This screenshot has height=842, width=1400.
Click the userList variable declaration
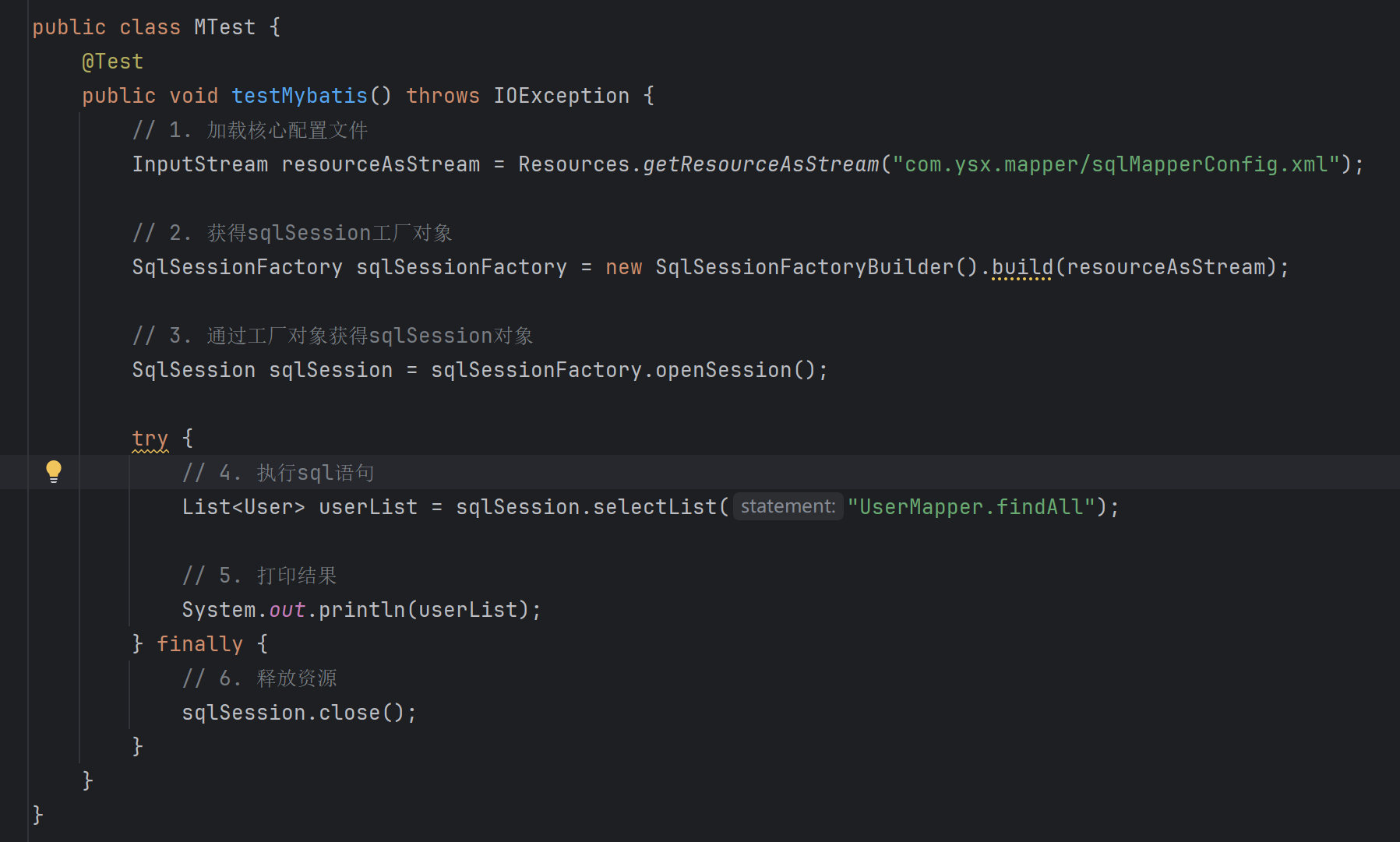(x=368, y=507)
